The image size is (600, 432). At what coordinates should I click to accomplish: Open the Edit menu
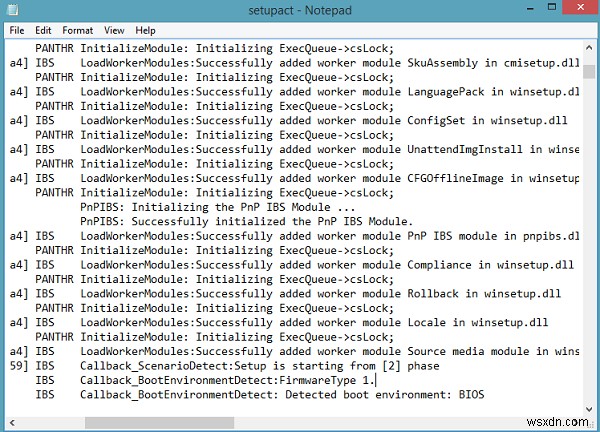pos(47,30)
